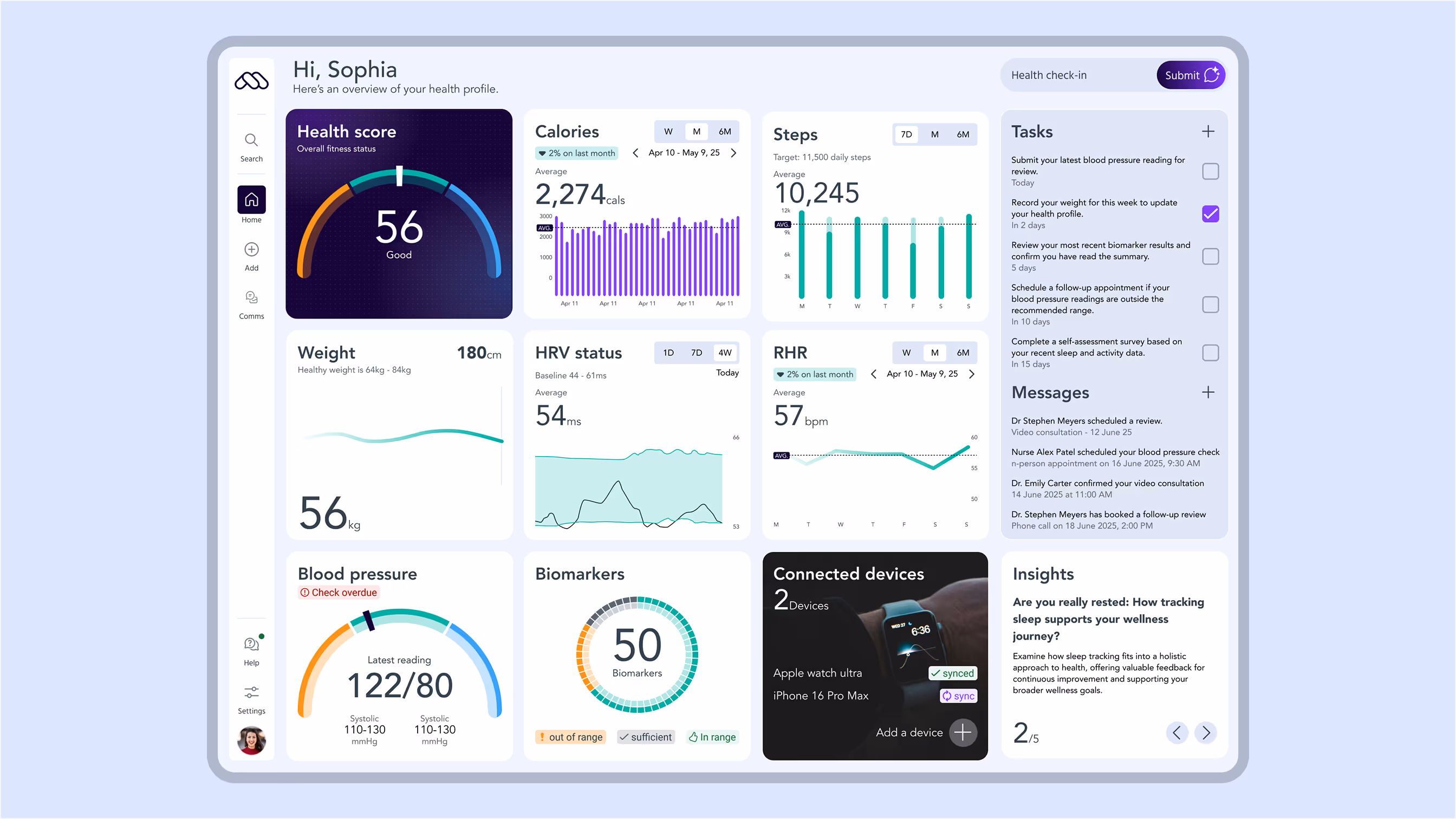1456x819 pixels.
Task: Click the Add plus circle icon
Action: click(251, 249)
